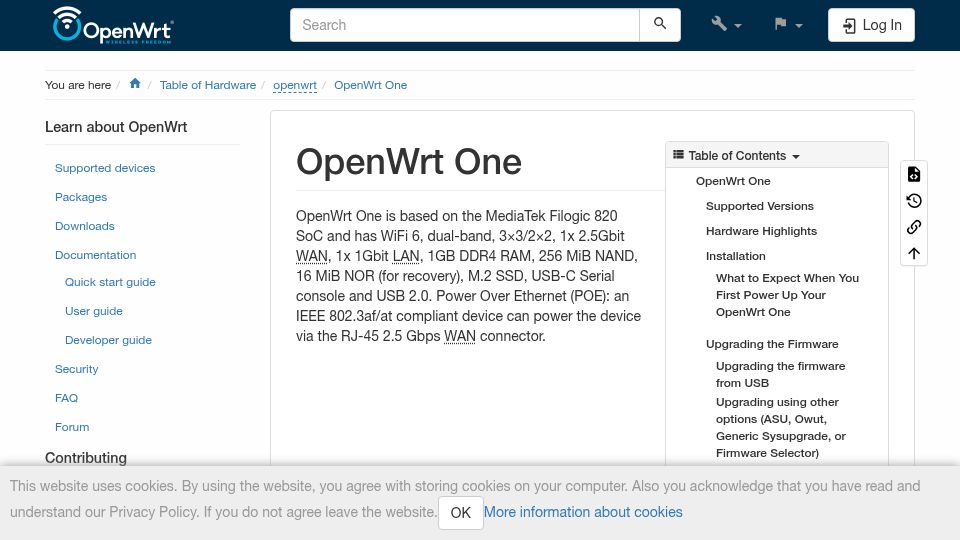
Task: Focus the Search input field
Action: click(465, 24)
